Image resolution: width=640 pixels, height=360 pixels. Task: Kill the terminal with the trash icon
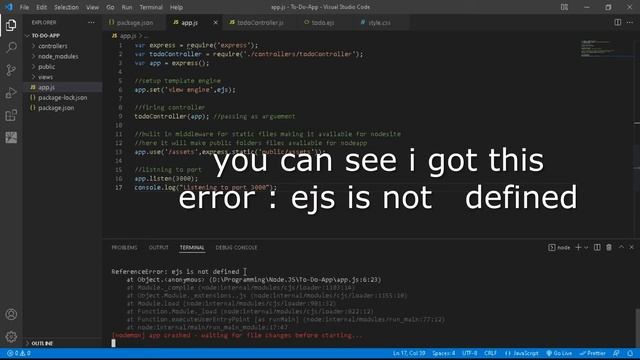(609, 247)
